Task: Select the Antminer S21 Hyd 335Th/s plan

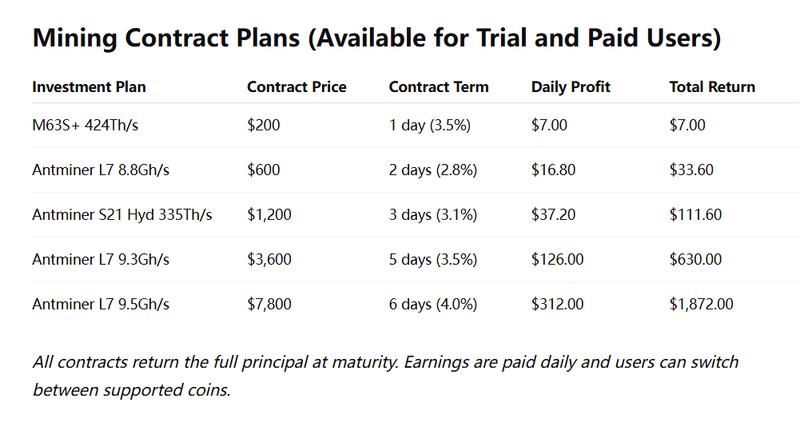Action: click(x=122, y=214)
